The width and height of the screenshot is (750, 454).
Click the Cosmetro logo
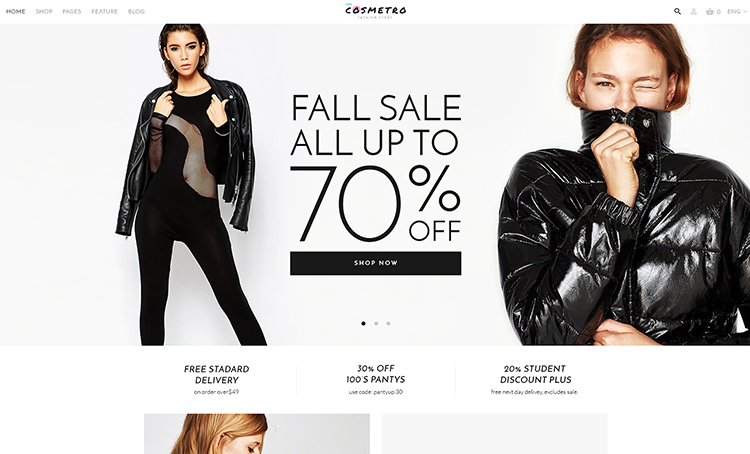pos(375,11)
